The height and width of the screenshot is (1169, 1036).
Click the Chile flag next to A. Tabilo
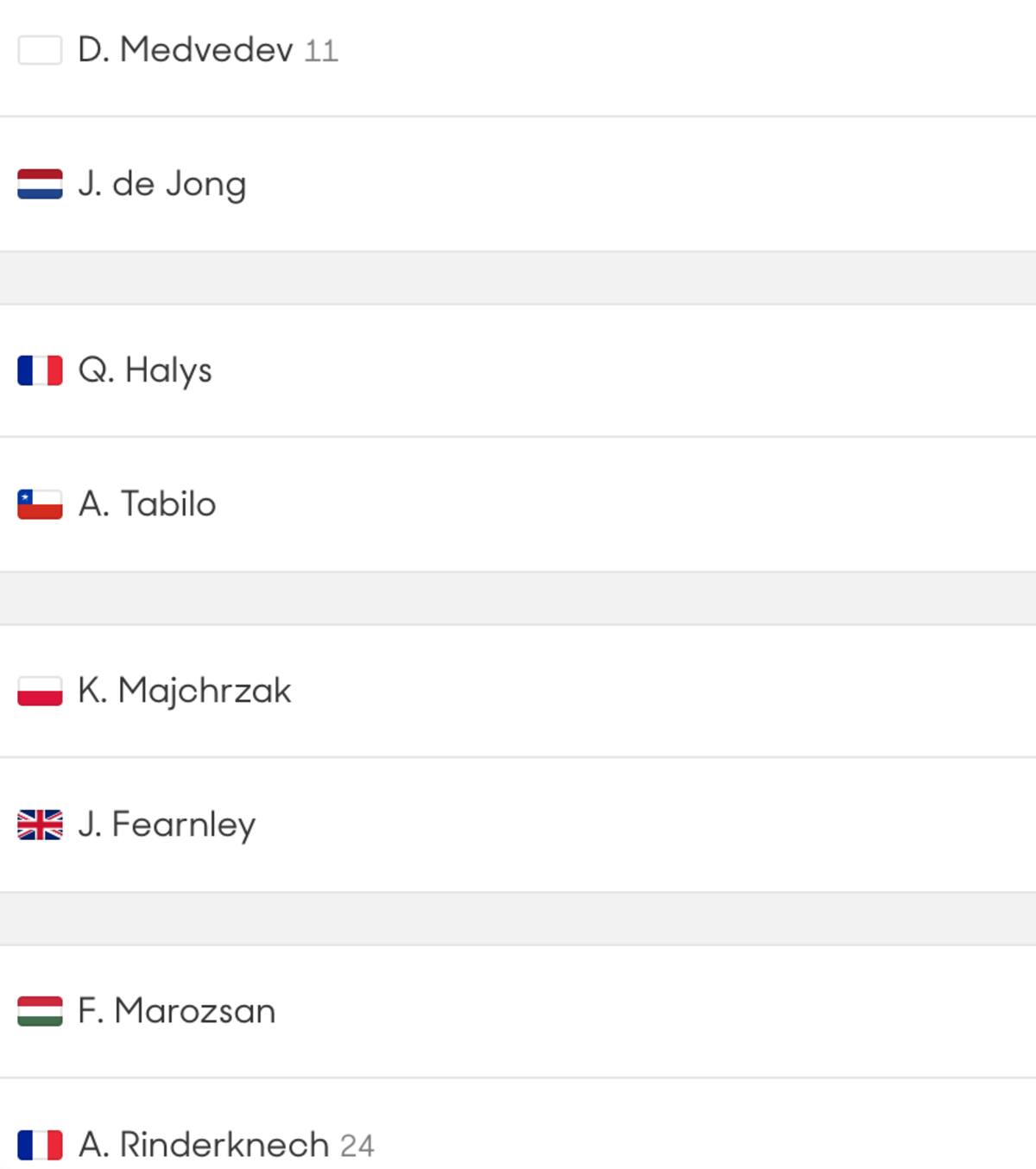tap(39, 504)
